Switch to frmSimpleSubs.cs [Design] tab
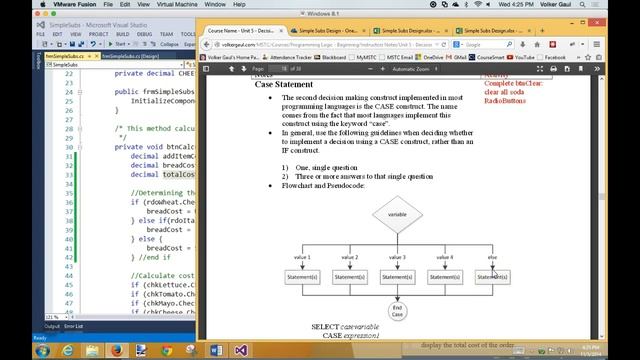This screenshot has height=360, width=640. [131, 56]
